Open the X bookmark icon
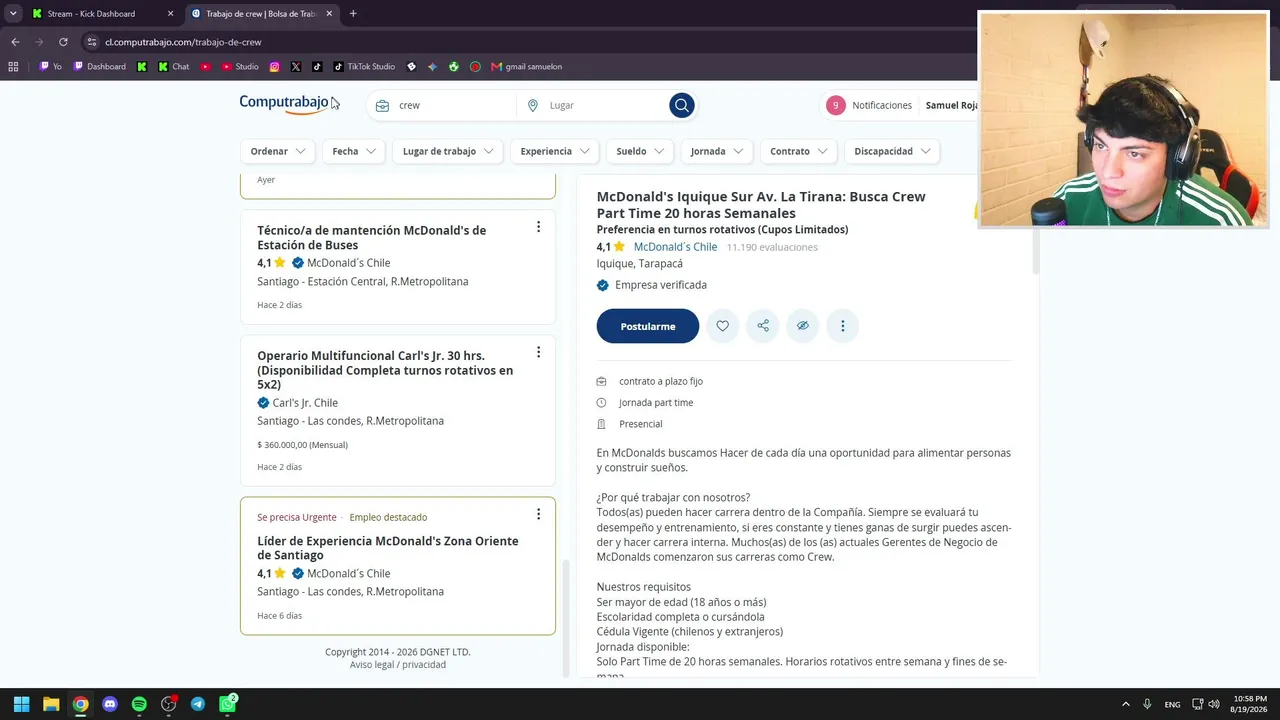 [296, 67]
